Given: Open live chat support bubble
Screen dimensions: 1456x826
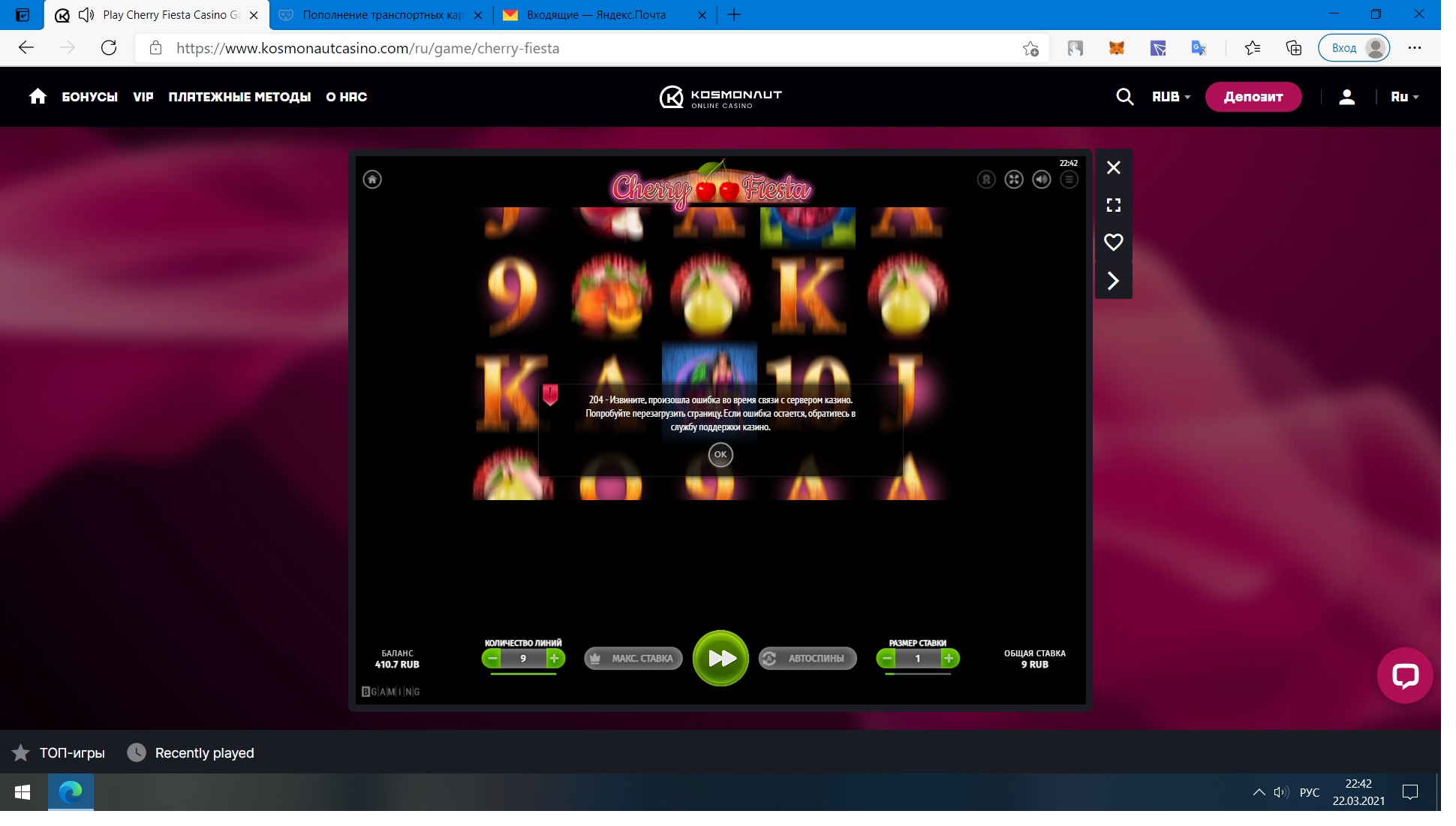Looking at the screenshot, I should click(x=1404, y=675).
